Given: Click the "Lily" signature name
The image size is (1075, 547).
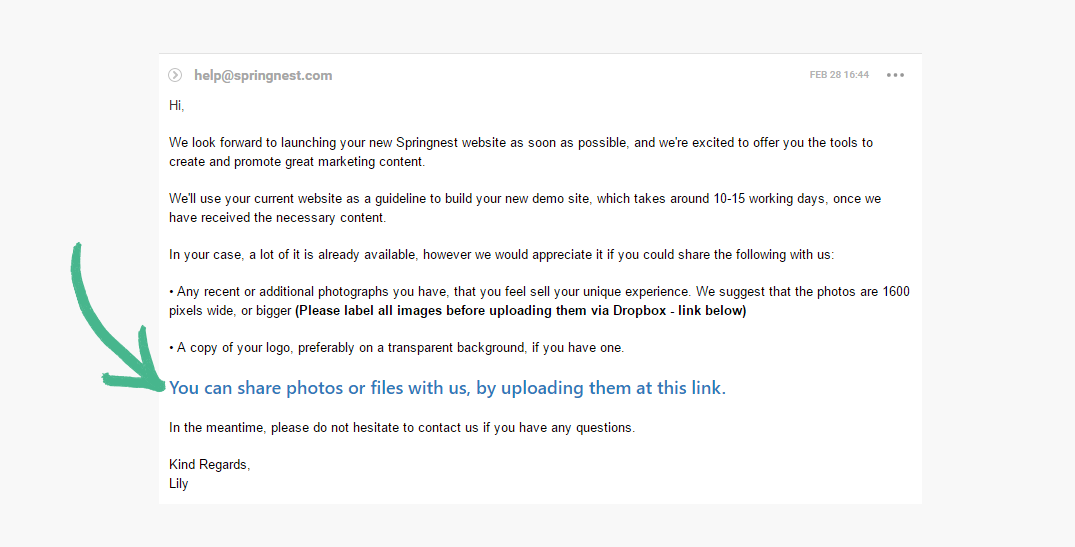Looking at the screenshot, I should coord(179,484).
